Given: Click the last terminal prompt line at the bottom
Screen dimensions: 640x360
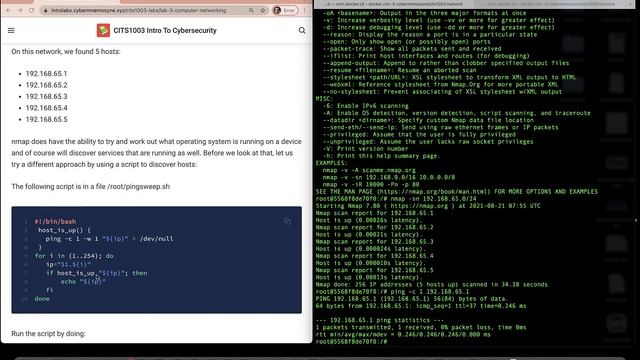Looking at the screenshot, I should (351, 341).
